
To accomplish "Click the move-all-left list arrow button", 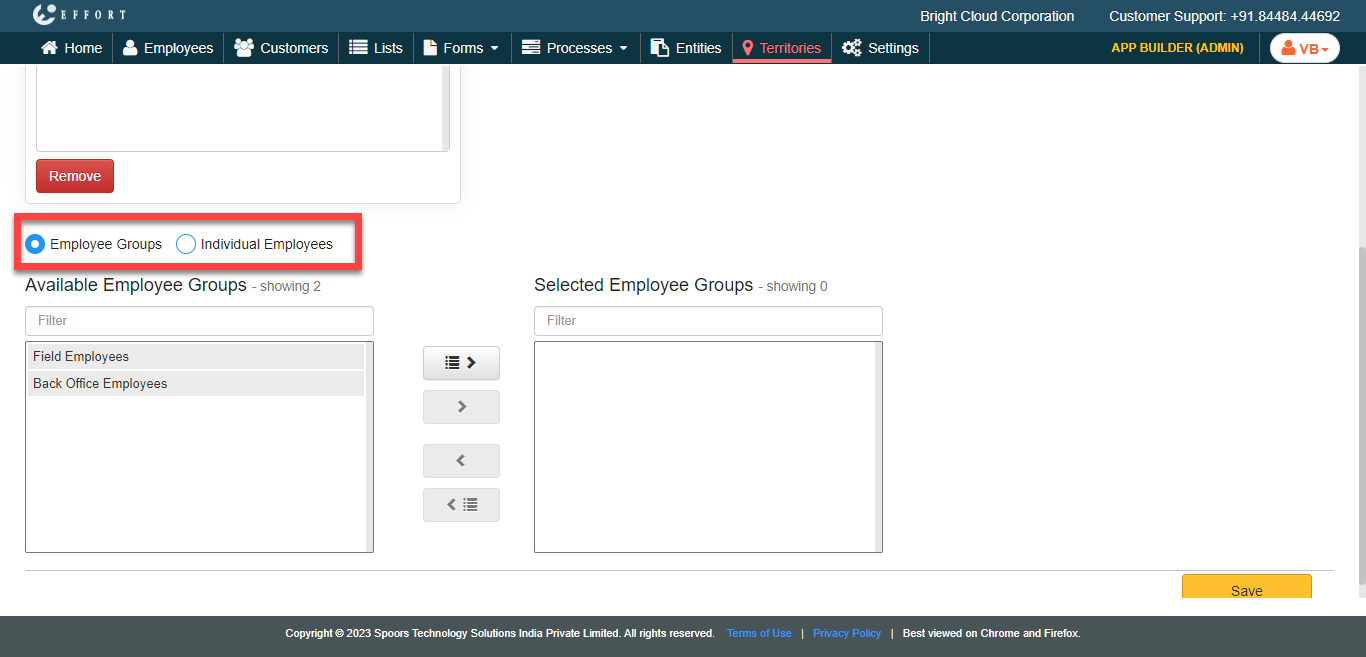I will coord(461,505).
